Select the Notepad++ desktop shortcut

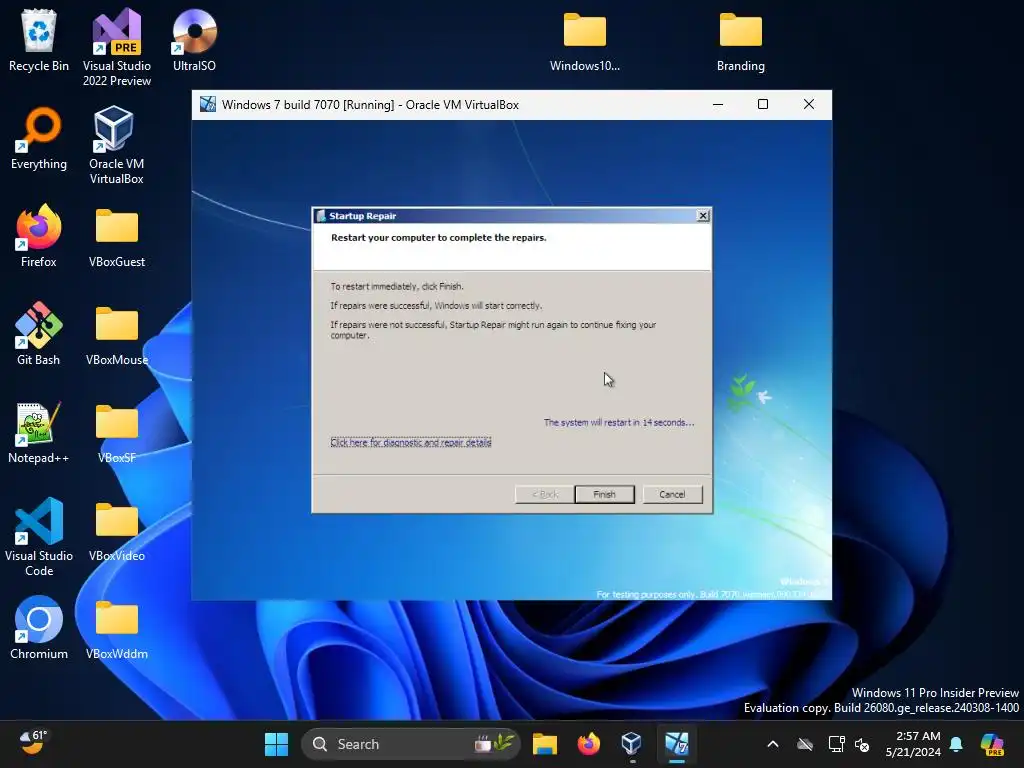pos(39,432)
